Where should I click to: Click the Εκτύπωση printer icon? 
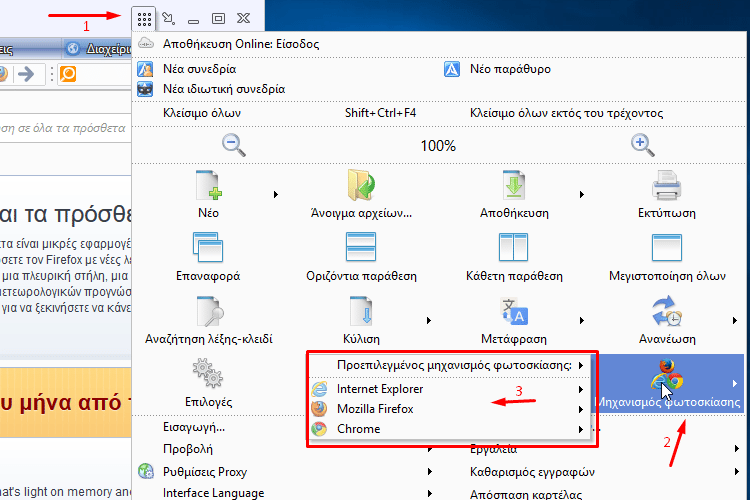(666, 186)
